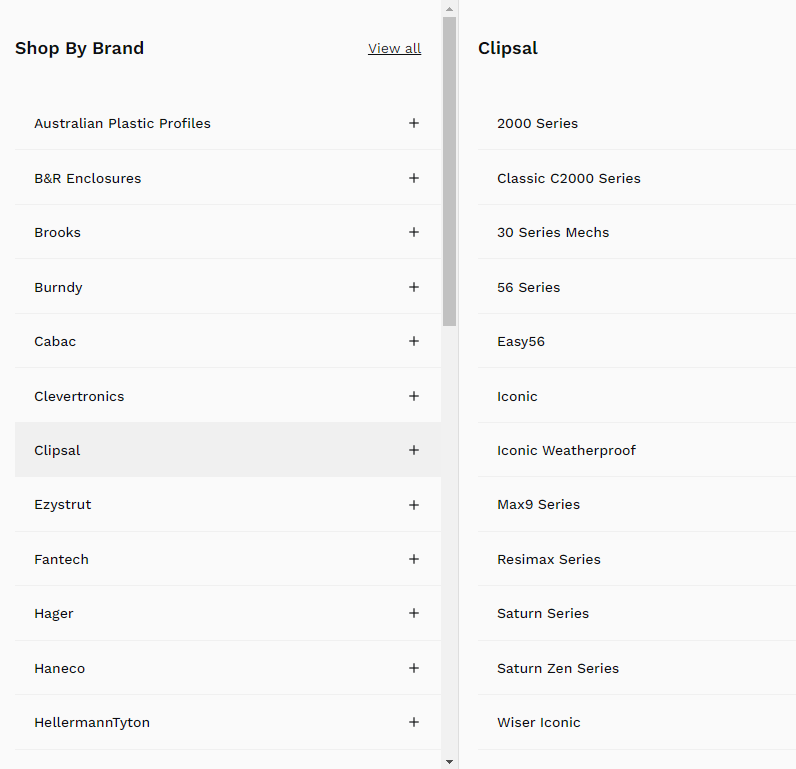Screen dimensions: 796x769
Task: Expand the Haneco brand entry
Action: [x=414, y=668]
